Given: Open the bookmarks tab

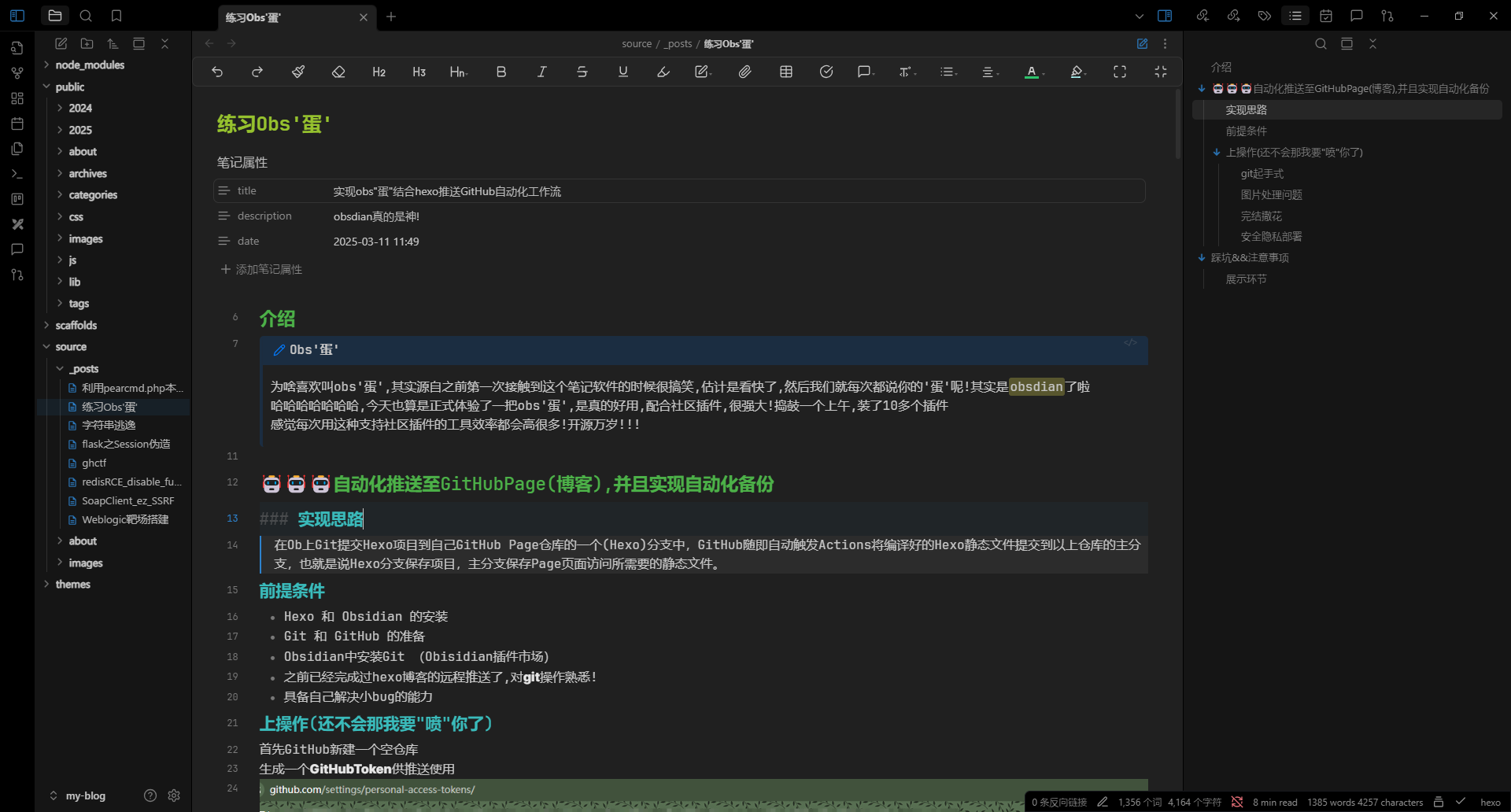Looking at the screenshot, I should coord(116,16).
